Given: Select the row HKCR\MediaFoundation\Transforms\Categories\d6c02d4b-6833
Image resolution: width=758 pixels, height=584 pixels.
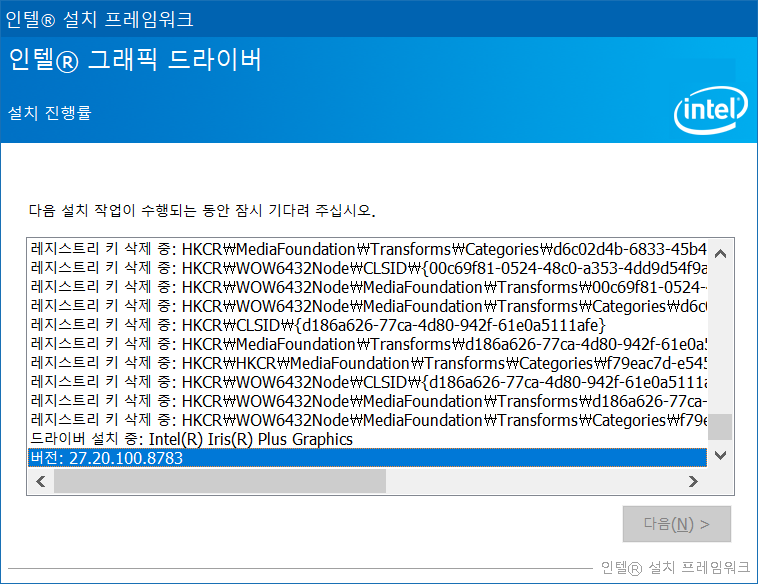Looking at the screenshot, I should [367, 249].
